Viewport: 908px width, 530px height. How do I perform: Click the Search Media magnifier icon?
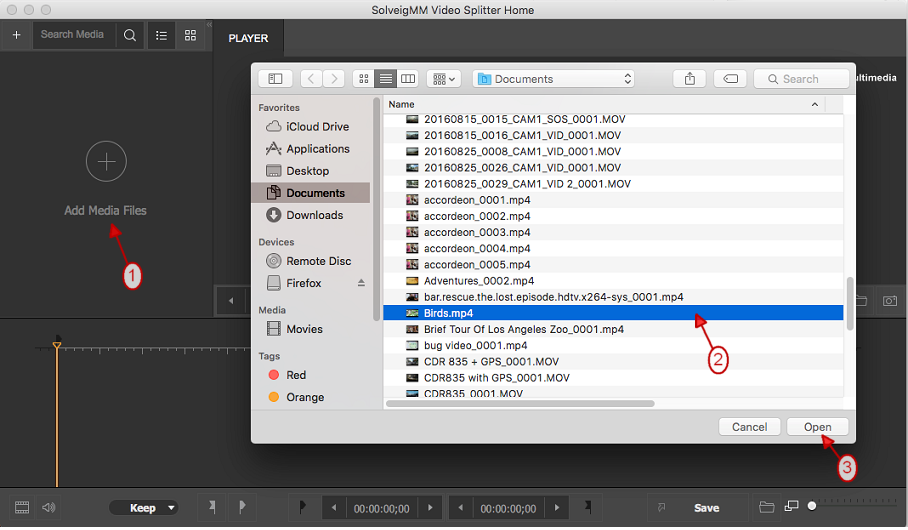130,35
